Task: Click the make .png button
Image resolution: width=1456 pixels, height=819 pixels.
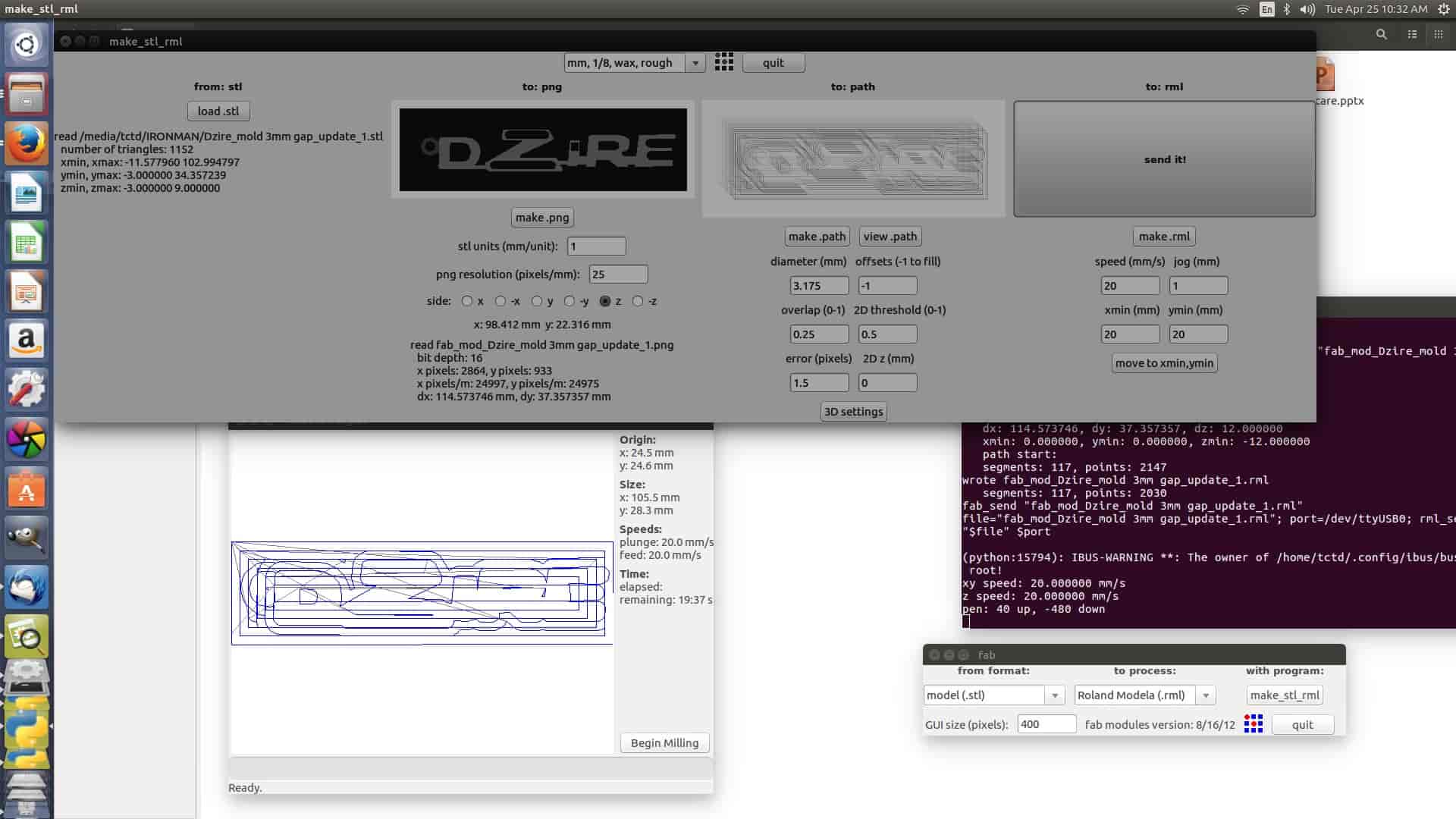Action: tap(542, 218)
